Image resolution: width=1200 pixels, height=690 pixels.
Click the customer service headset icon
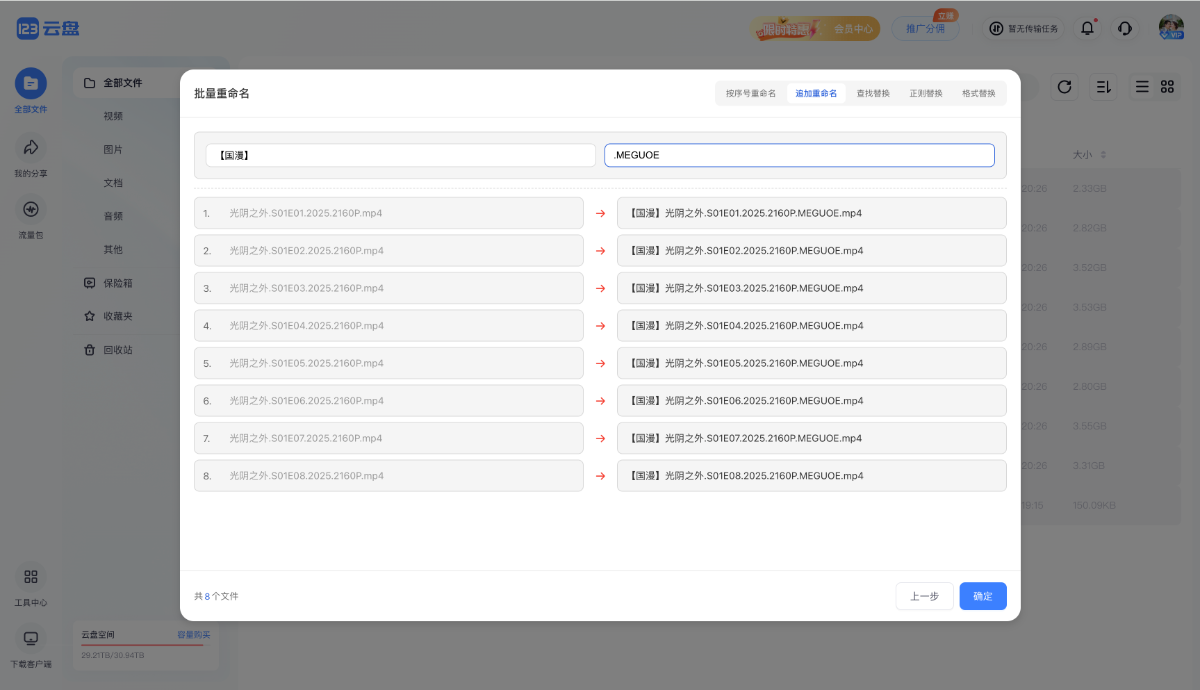point(1125,29)
